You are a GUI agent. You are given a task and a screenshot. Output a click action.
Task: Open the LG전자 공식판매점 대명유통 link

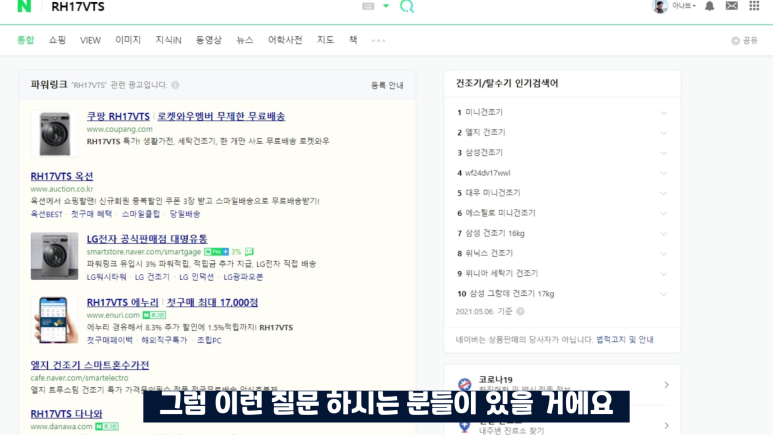click(x=147, y=239)
